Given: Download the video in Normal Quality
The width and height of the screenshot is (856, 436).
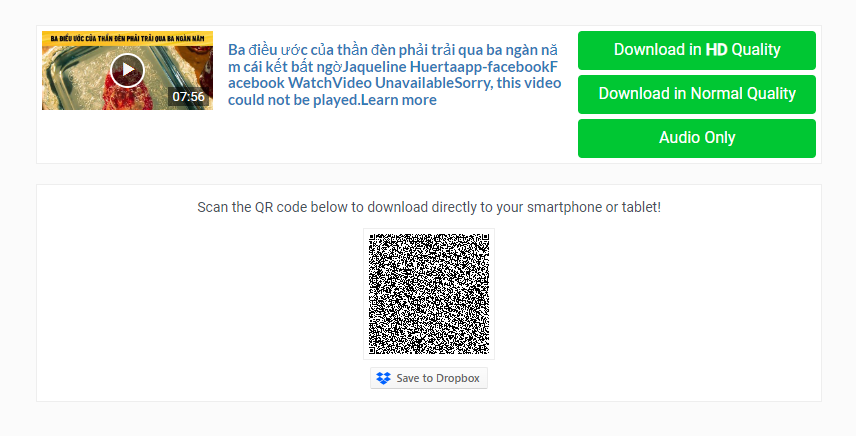Looking at the screenshot, I should (x=697, y=94).
